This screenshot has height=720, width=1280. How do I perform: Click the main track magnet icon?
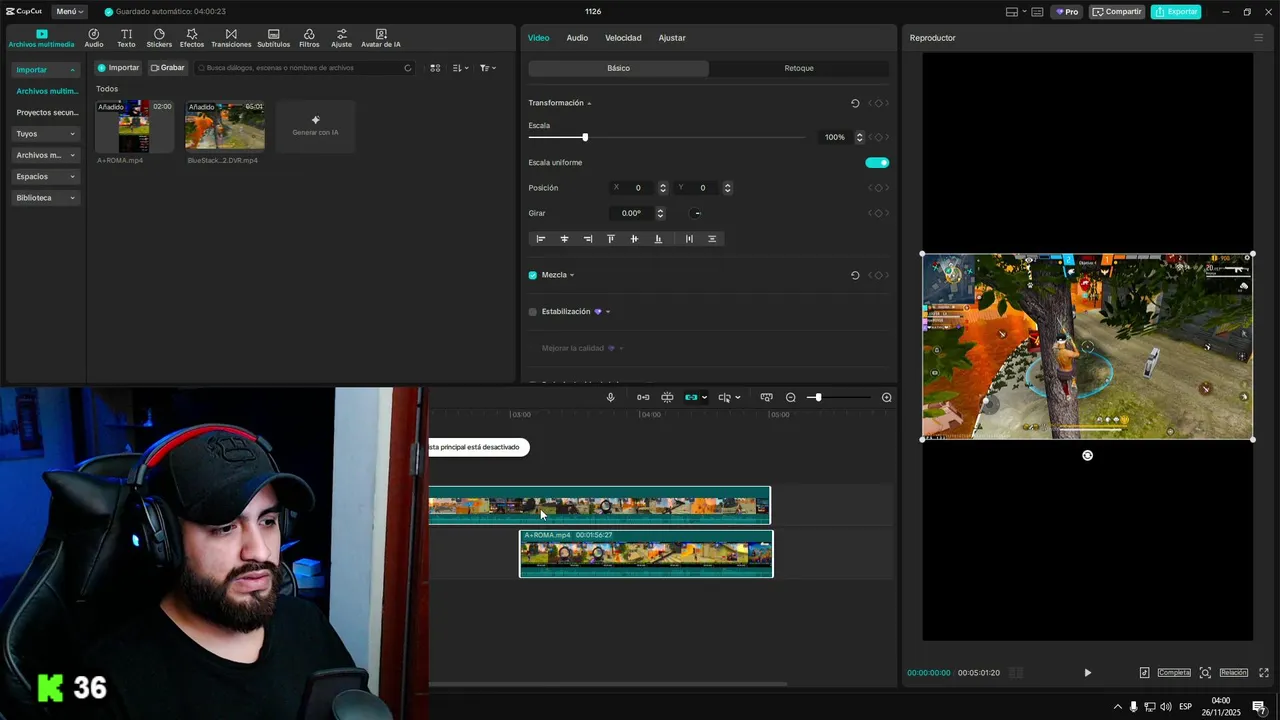pos(643,397)
